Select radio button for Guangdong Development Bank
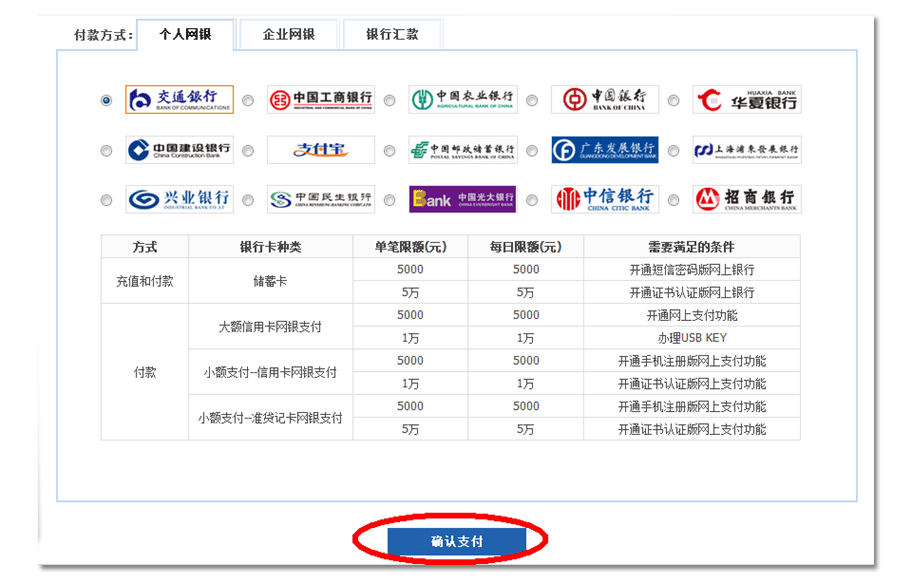This screenshot has height=584, width=906. click(x=531, y=151)
